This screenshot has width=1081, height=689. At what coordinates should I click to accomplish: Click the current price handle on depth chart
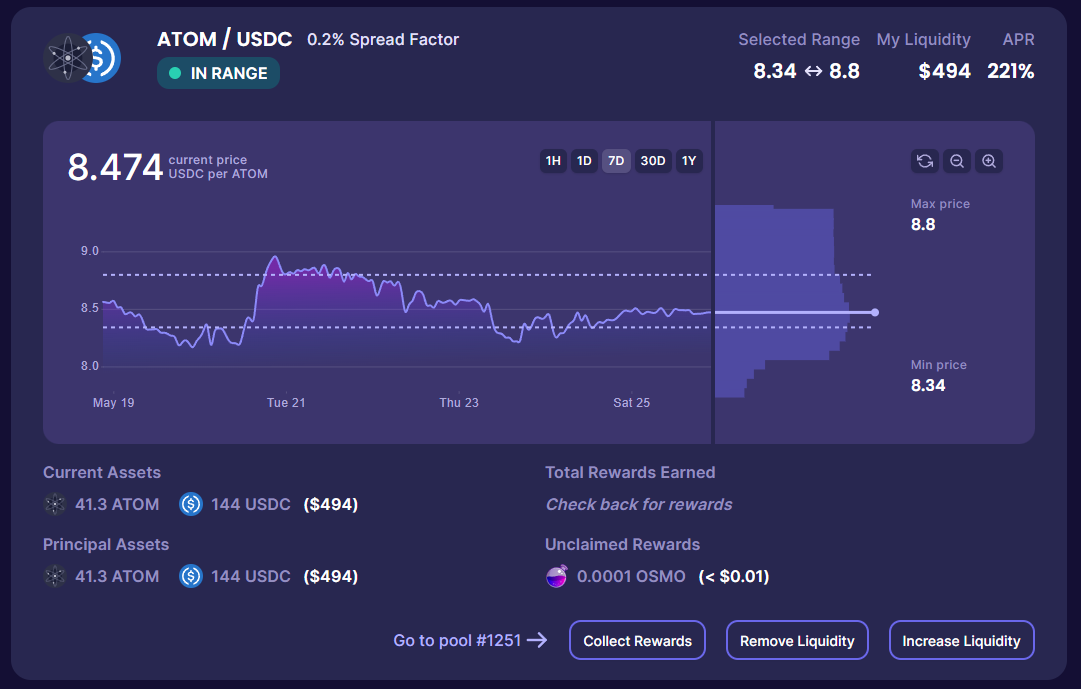point(875,313)
